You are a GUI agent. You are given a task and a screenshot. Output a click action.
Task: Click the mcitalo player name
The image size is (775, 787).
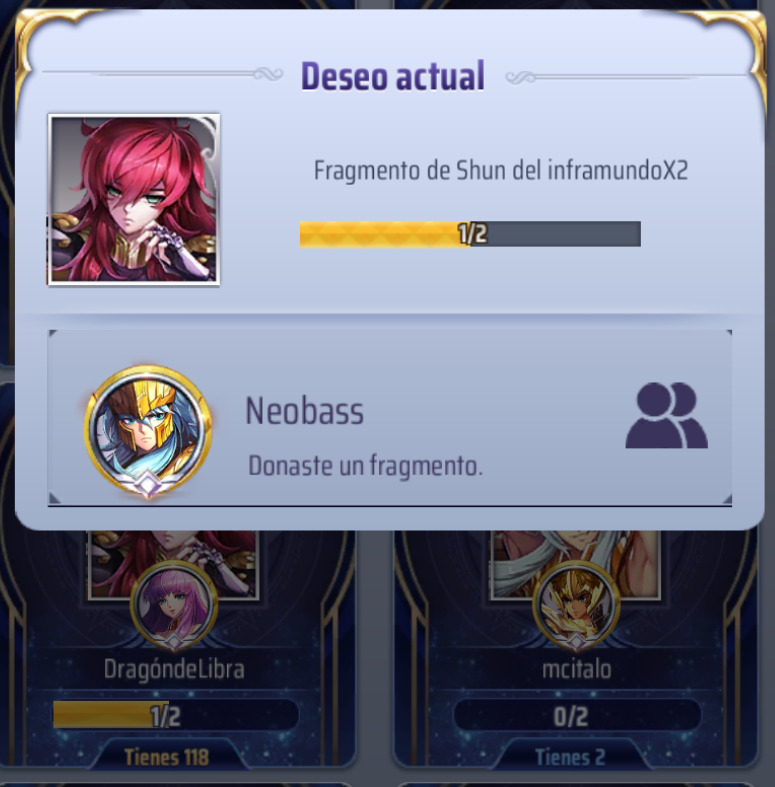click(x=577, y=669)
